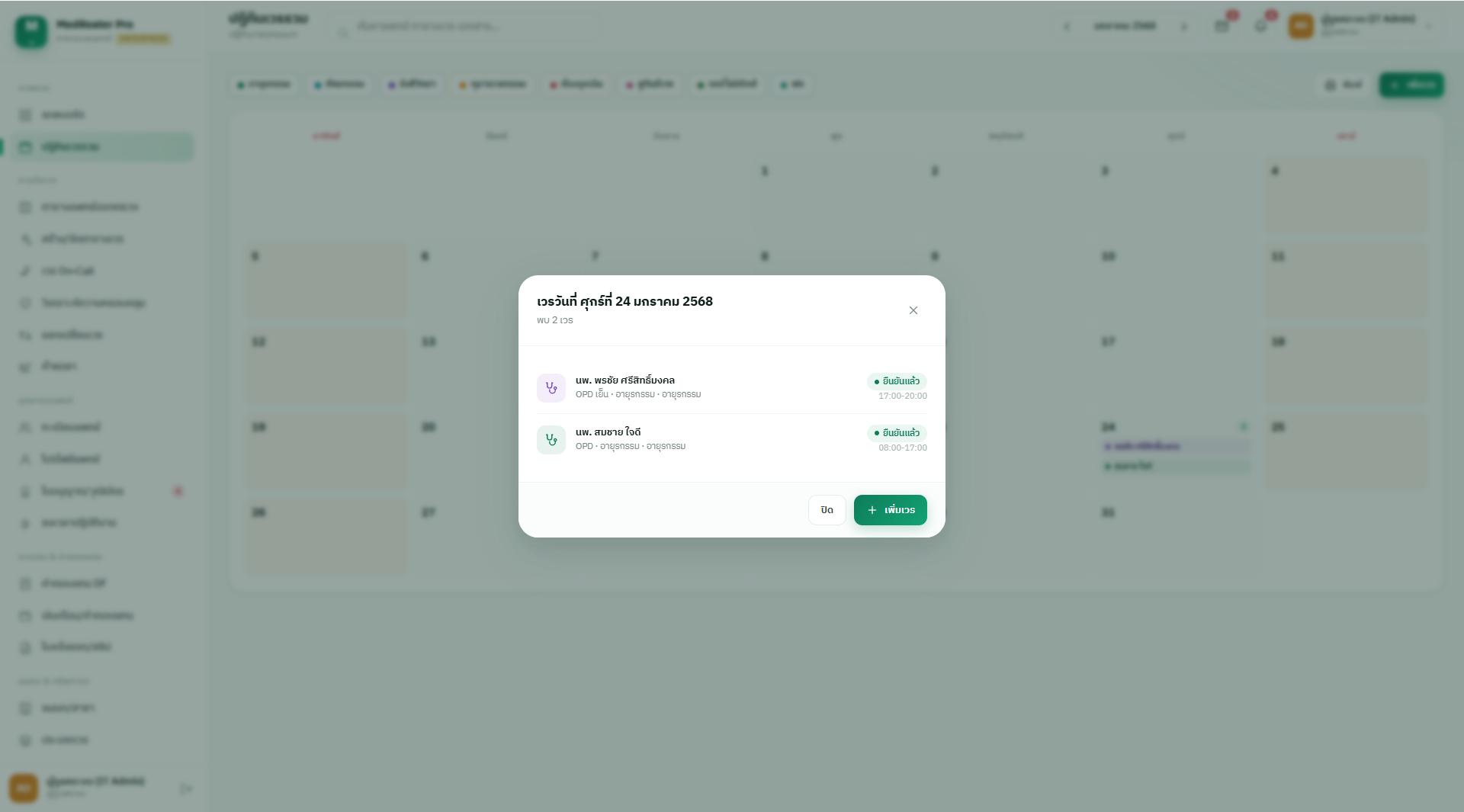Click the purple stethoscope icon for นพ. พรชัย
The height and width of the screenshot is (812, 1464).
[x=551, y=388]
